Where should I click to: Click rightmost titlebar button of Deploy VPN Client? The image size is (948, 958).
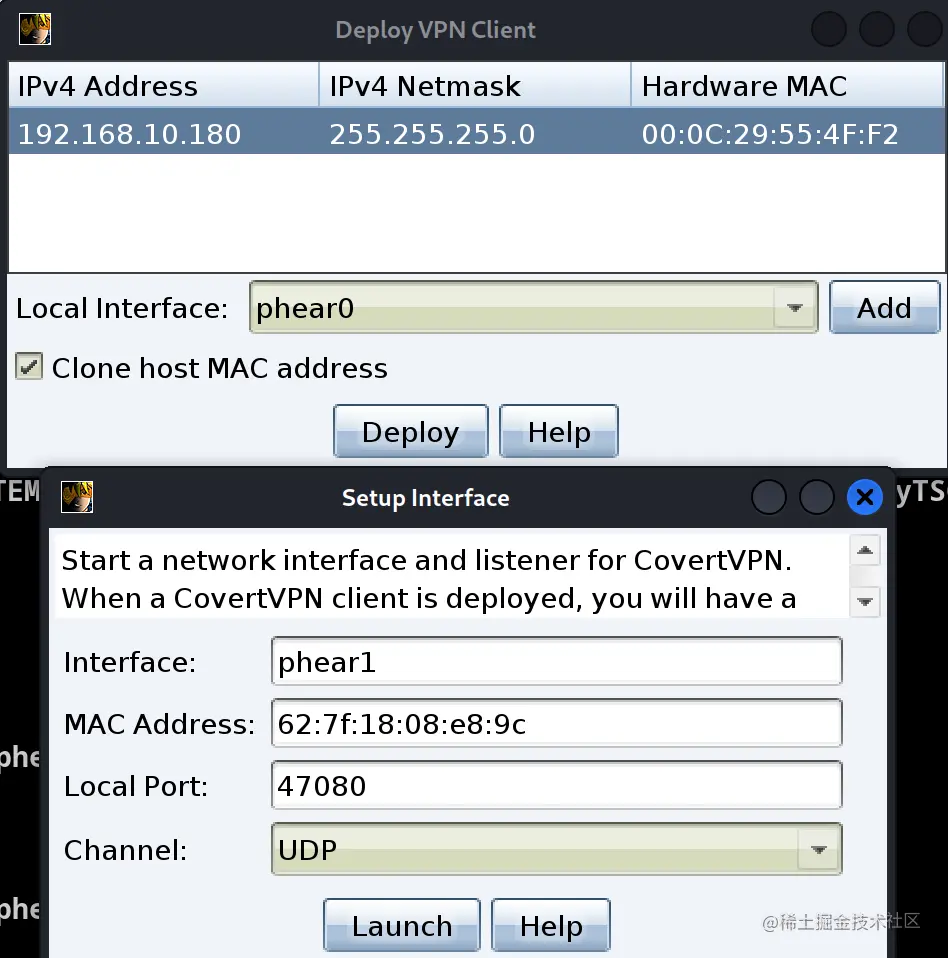(925, 29)
